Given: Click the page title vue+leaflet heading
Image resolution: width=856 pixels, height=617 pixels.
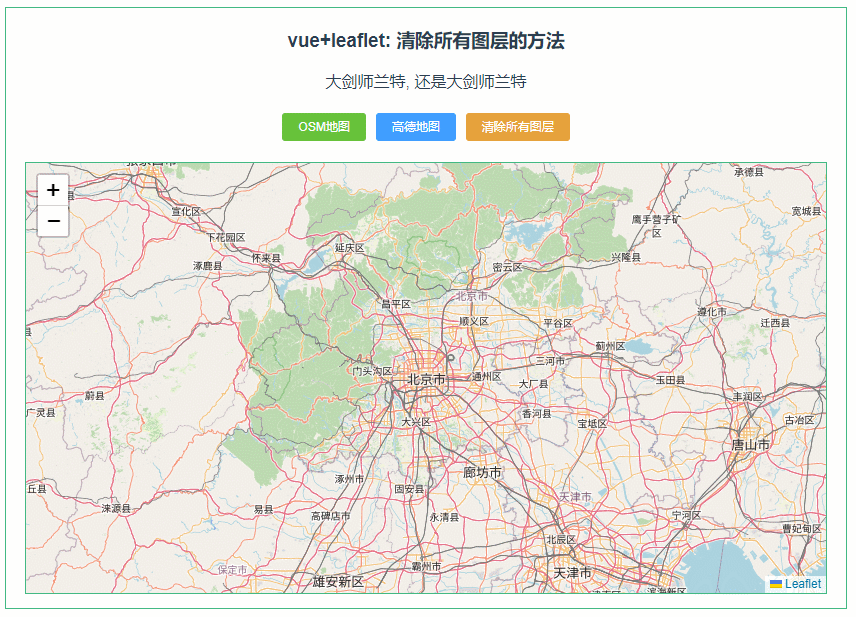Looking at the screenshot, I should pos(426,40).
